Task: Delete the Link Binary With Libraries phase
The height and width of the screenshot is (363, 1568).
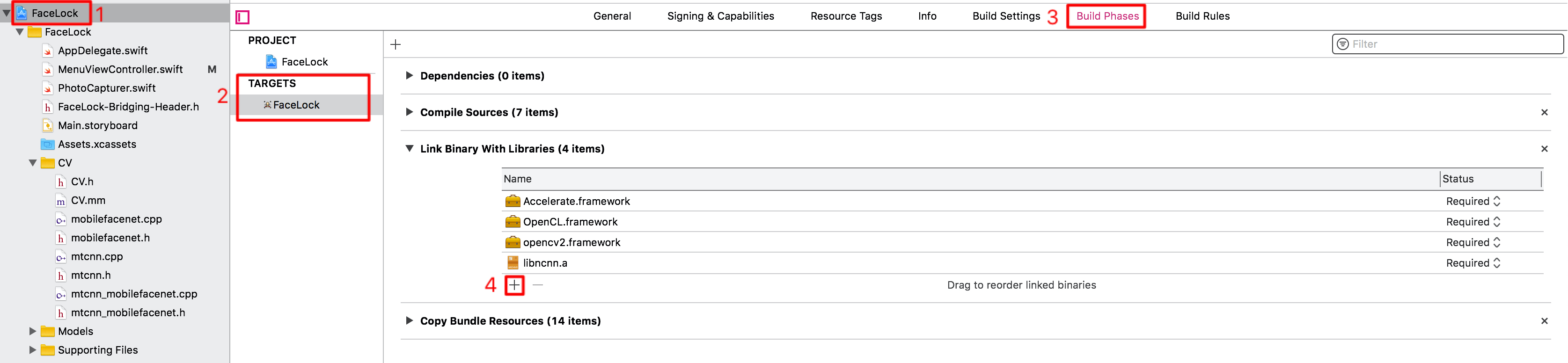Action: pyautogui.click(x=1544, y=149)
